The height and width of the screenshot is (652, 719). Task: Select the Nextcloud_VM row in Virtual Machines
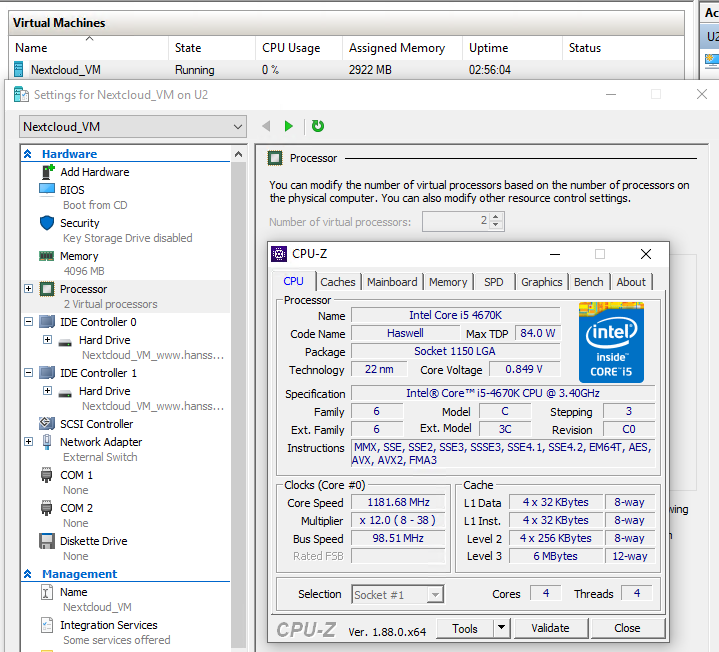coord(346,70)
